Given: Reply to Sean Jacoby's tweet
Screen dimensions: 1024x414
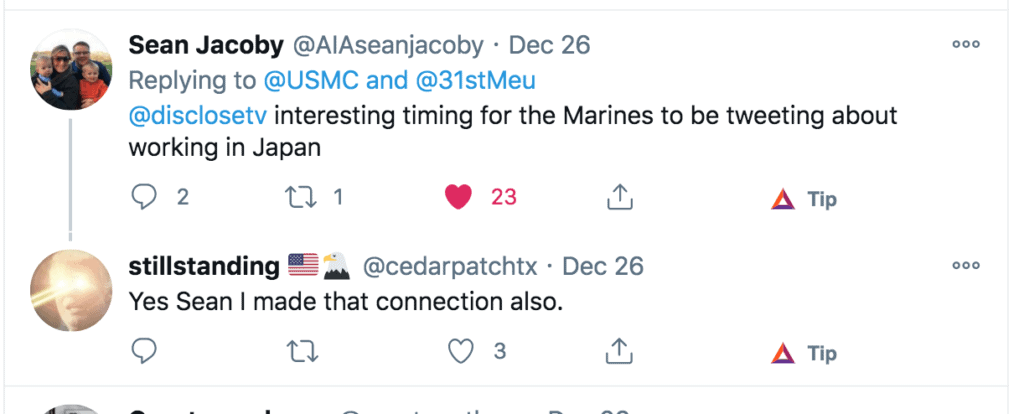Looking at the screenshot, I should pos(146,198).
